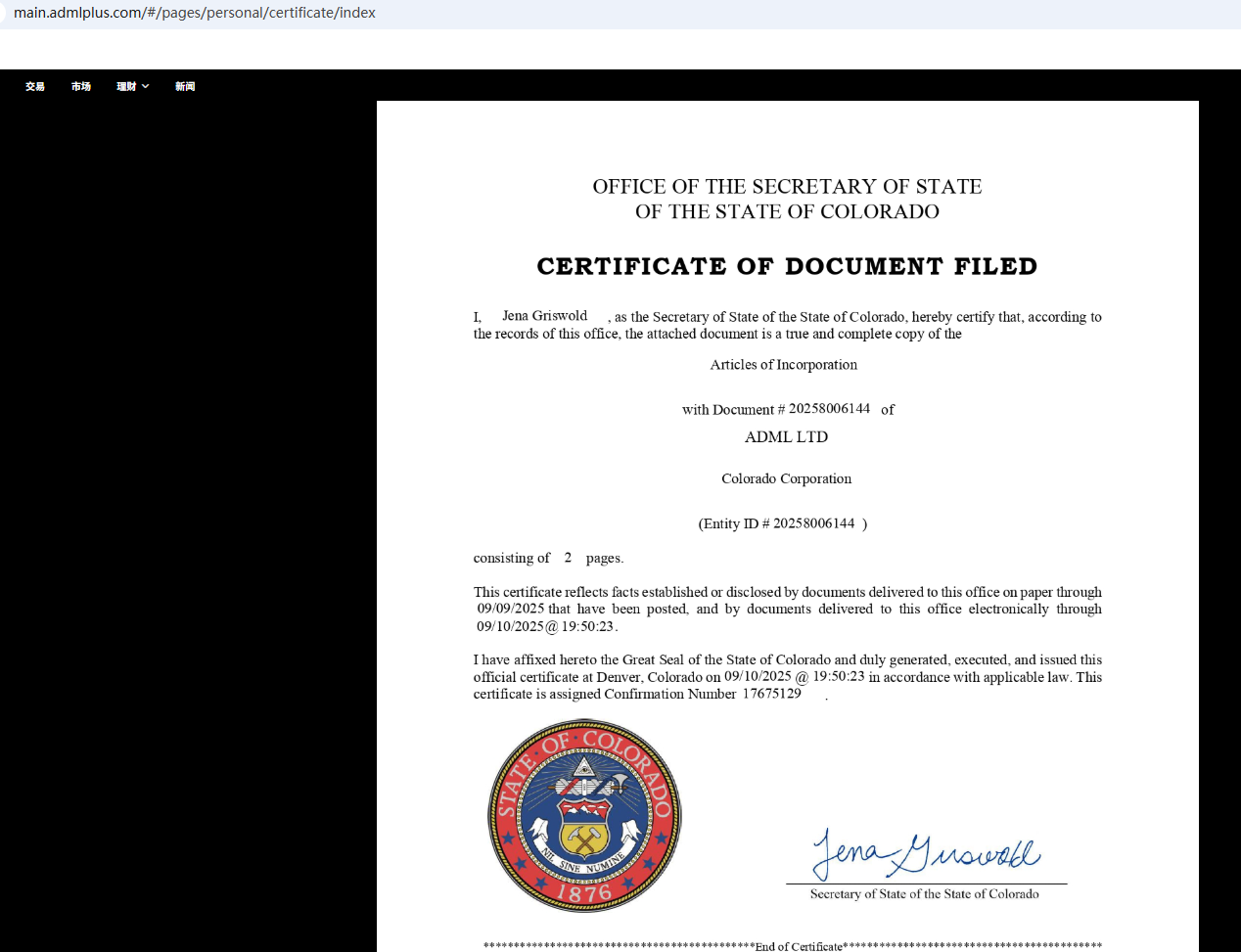Open the 新闻 navigation menu item
This screenshot has width=1241, height=952.
185,86
